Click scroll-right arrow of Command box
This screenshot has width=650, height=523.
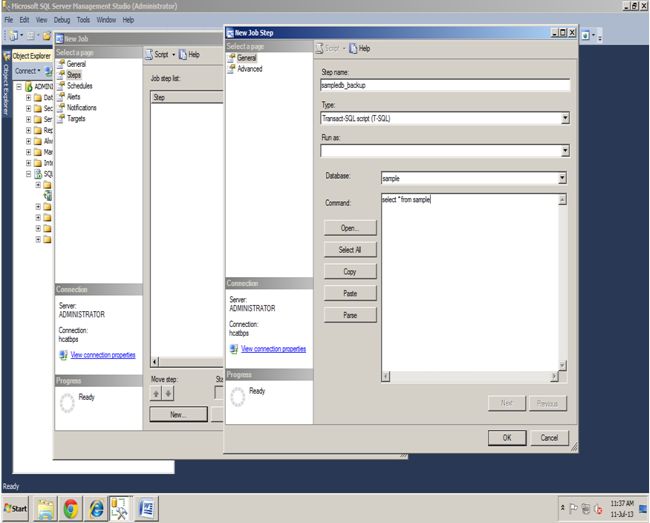coord(554,376)
